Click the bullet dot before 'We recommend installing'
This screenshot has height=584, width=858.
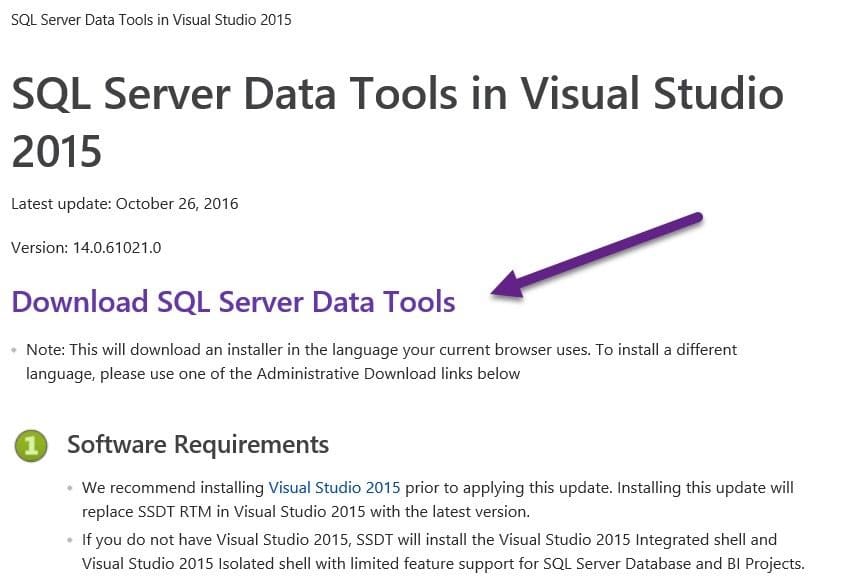pos(70,488)
